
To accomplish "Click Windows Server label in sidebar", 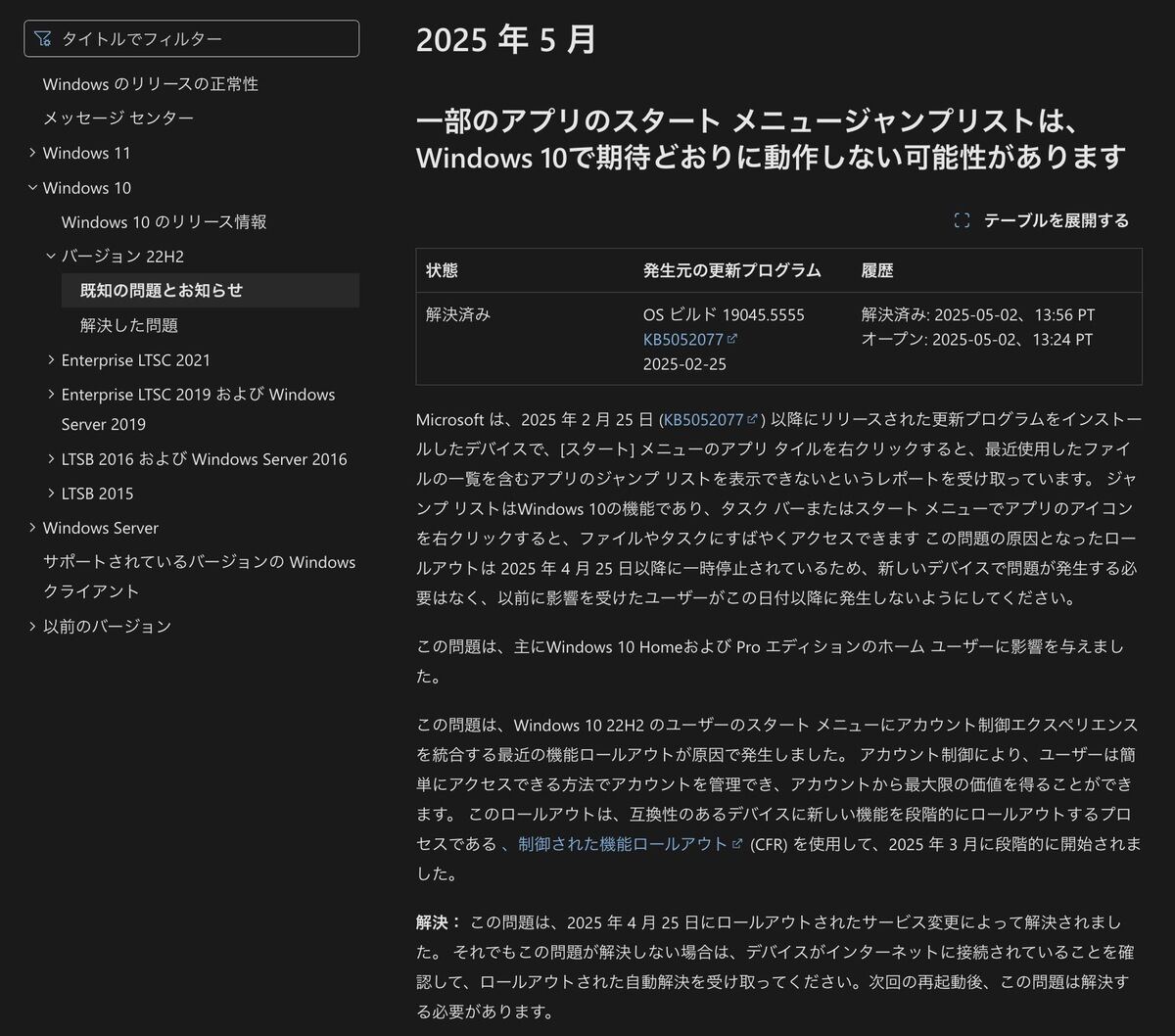I will (101, 528).
